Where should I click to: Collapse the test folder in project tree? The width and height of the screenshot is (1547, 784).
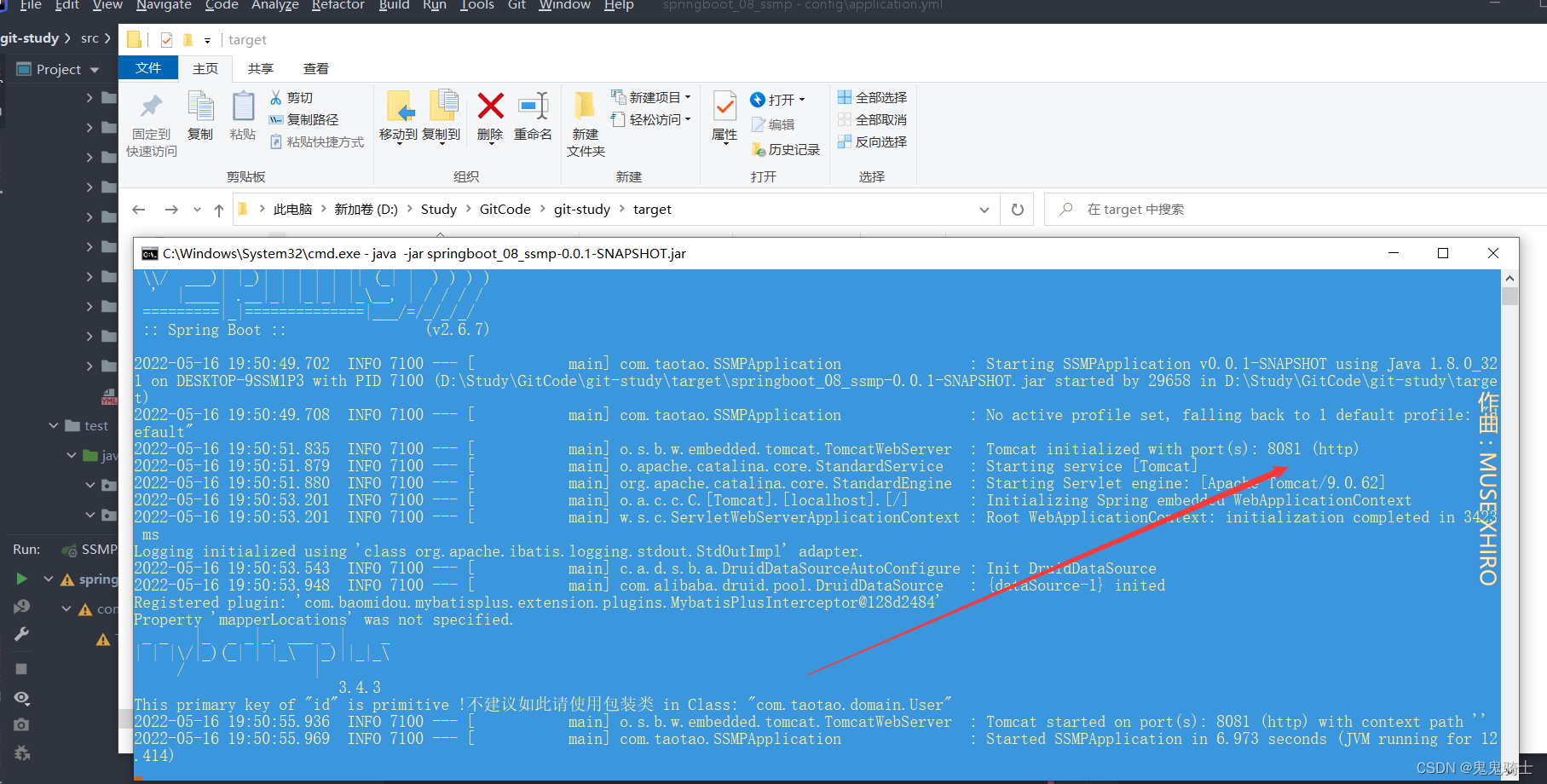[54, 425]
